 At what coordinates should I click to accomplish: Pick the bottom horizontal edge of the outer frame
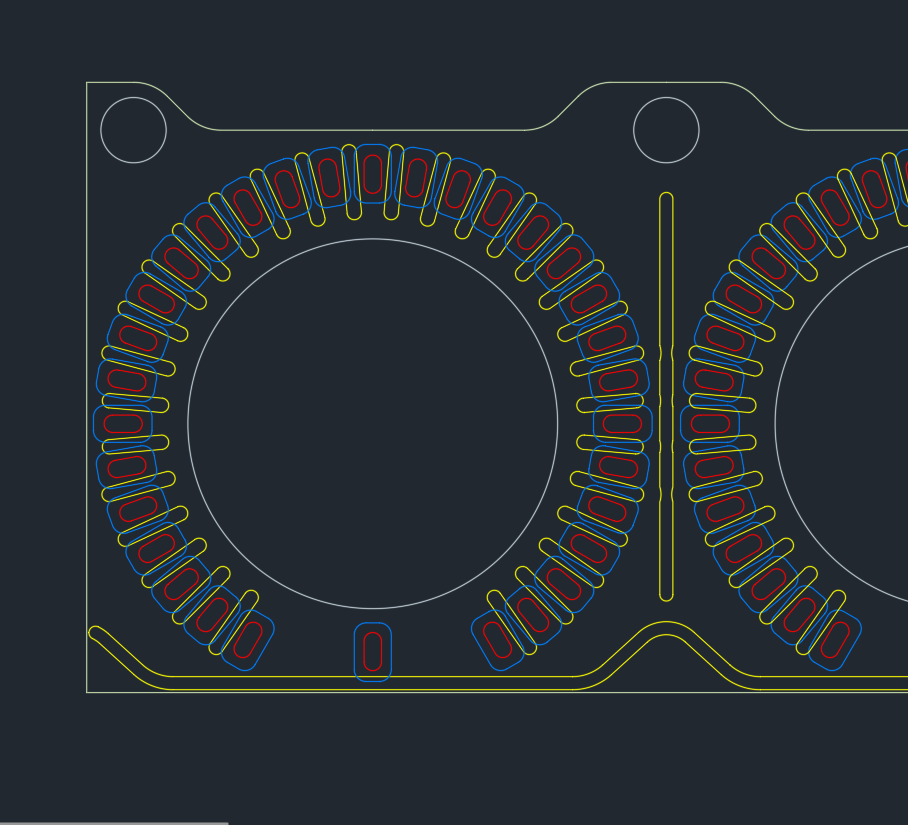[x=400, y=692]
